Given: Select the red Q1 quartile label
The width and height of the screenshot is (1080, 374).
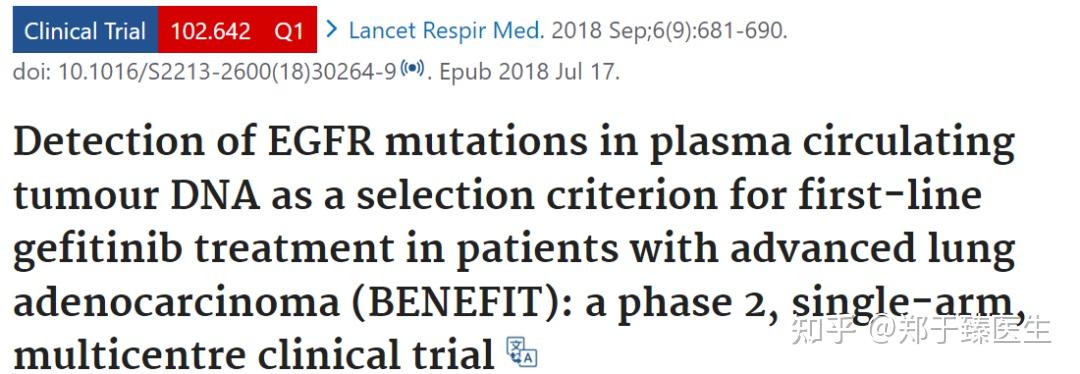Looking at the screenshot, I should [x=289, y=31].
